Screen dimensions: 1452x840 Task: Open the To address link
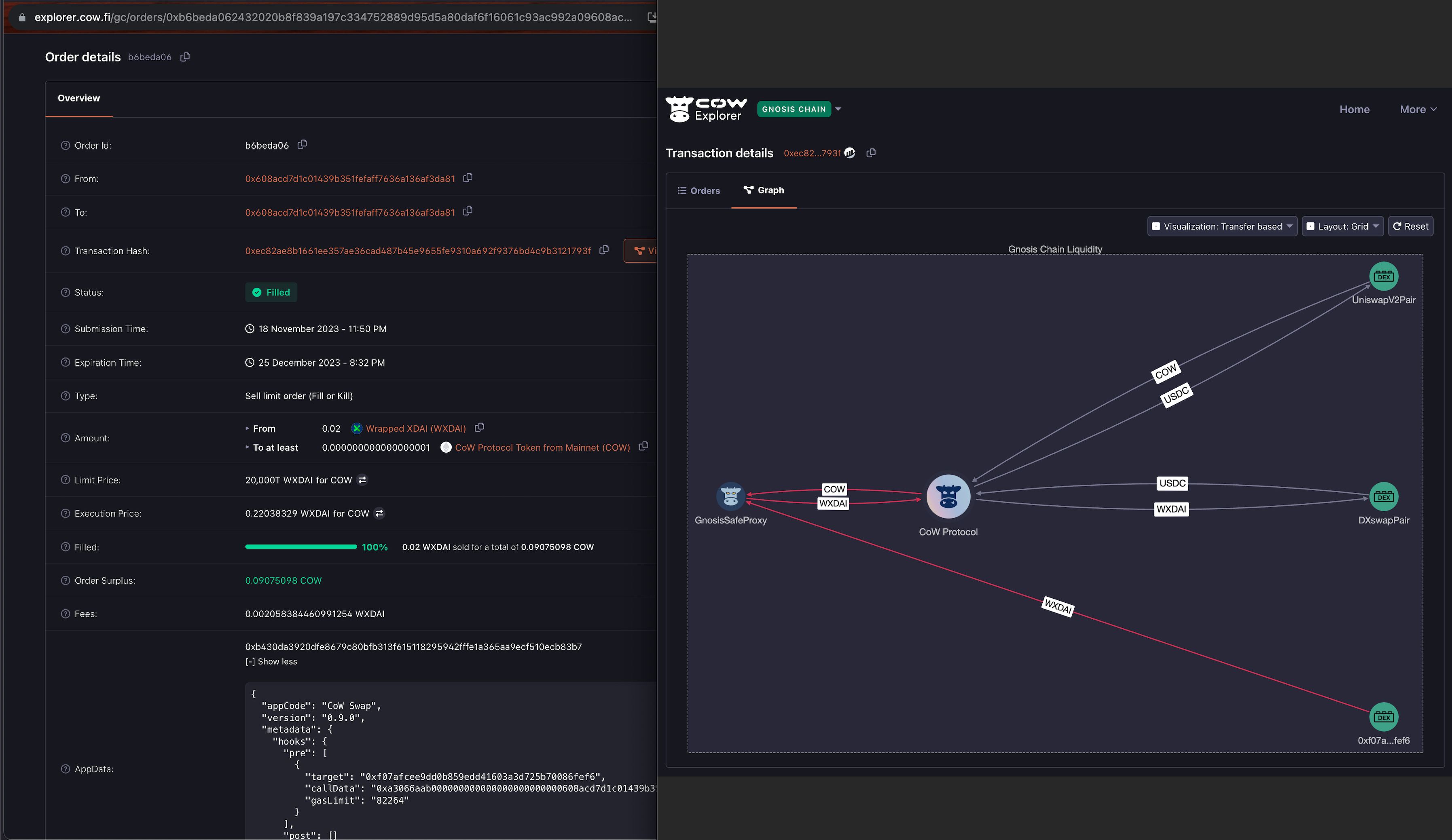350,213
